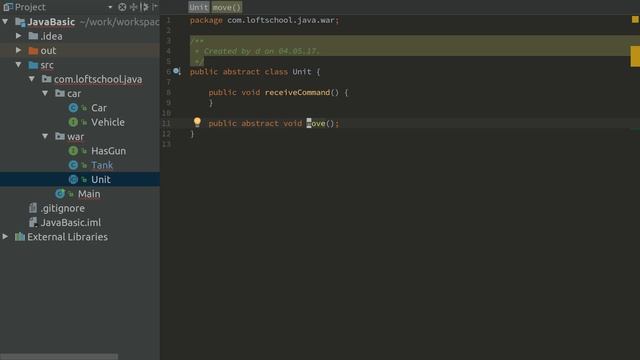The width and height of the screenshot is (640, 360).
Task: Select the JavaBasic project root
Action: click(x=51, y=22)
